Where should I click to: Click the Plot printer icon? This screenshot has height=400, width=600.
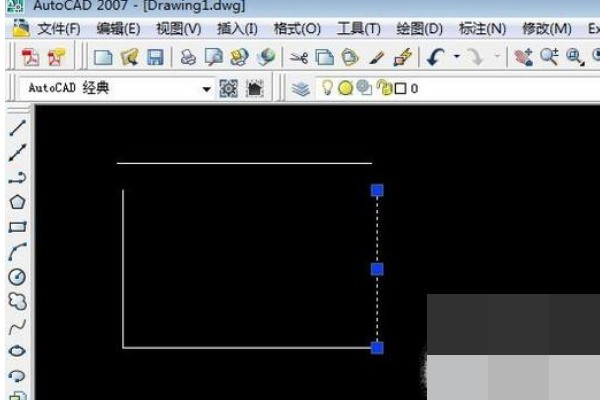[188, 58]
